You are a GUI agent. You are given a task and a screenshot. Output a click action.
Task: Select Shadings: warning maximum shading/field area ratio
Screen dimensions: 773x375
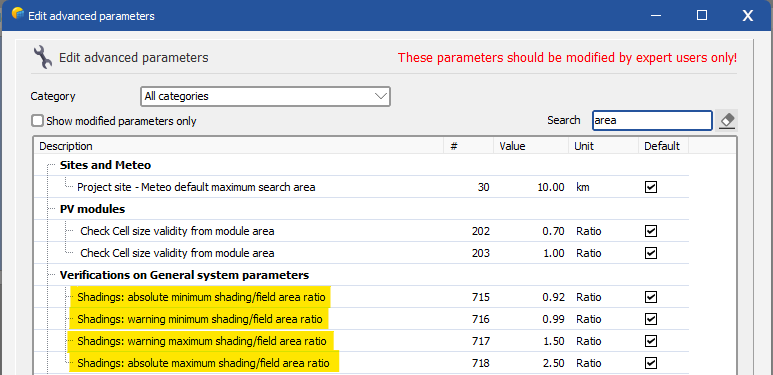coord(202,341)
